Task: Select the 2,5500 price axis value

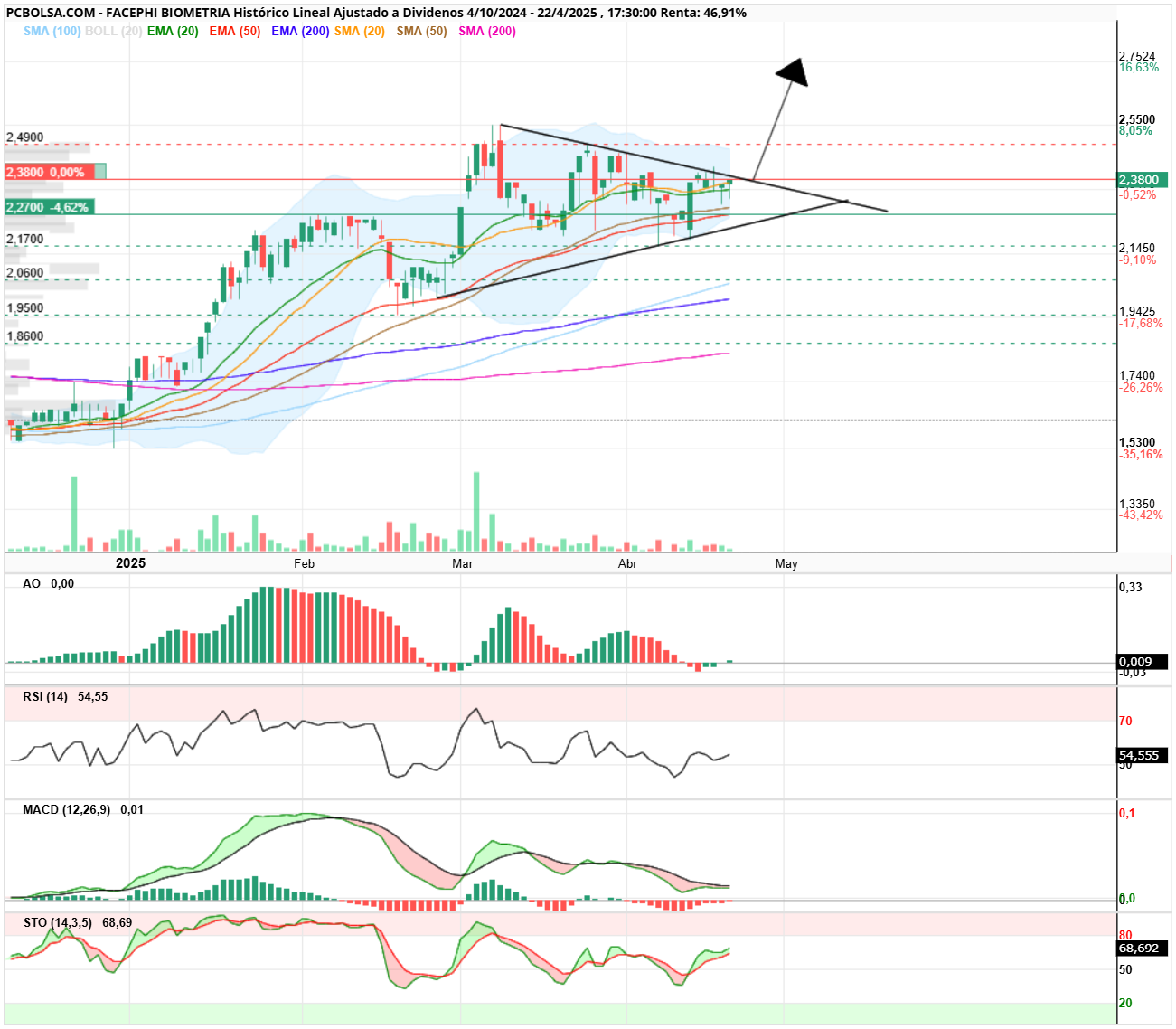Action: click(1137, 119)
